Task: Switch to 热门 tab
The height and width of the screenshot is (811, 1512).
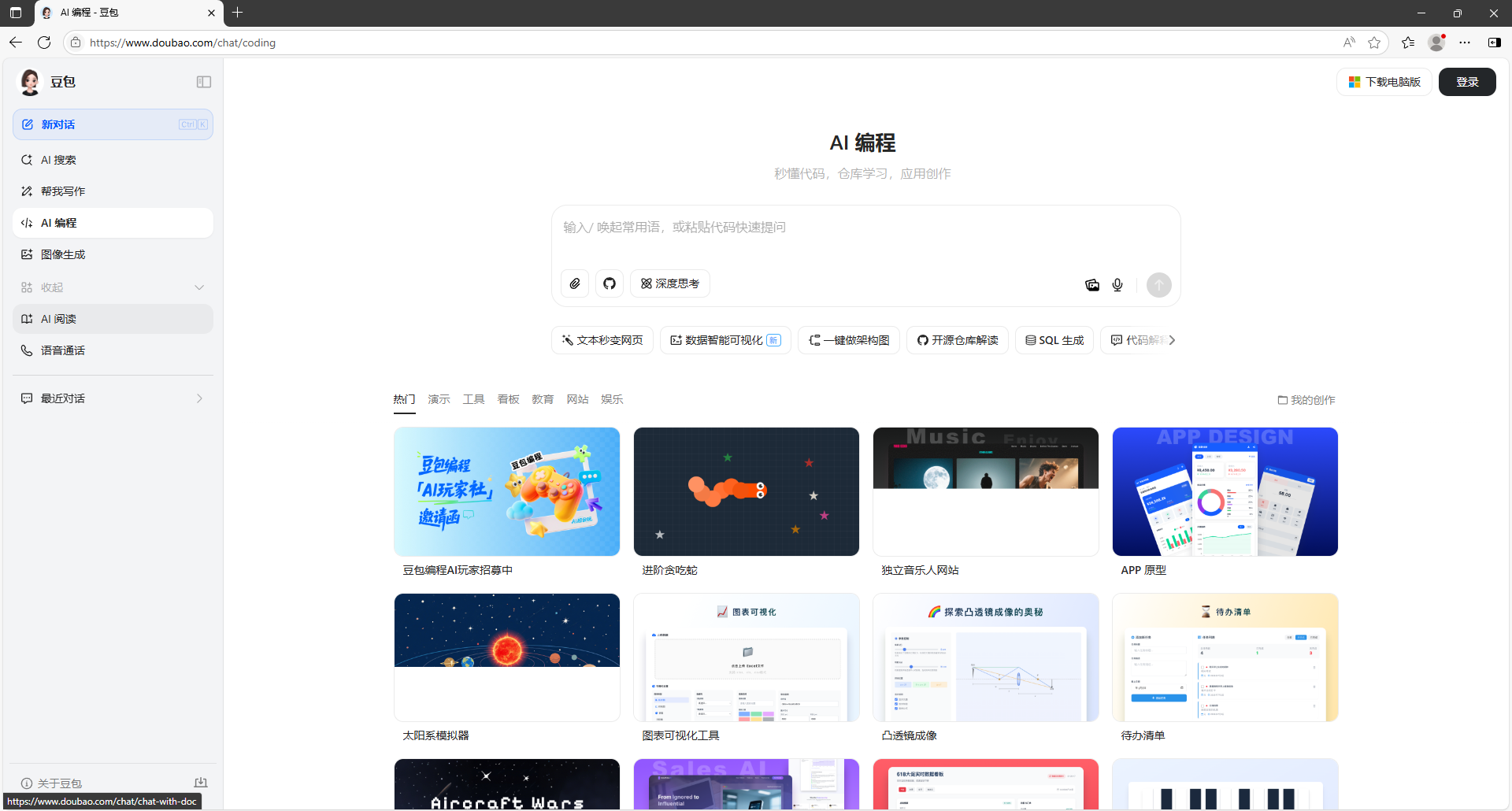Action: [404, 400]
